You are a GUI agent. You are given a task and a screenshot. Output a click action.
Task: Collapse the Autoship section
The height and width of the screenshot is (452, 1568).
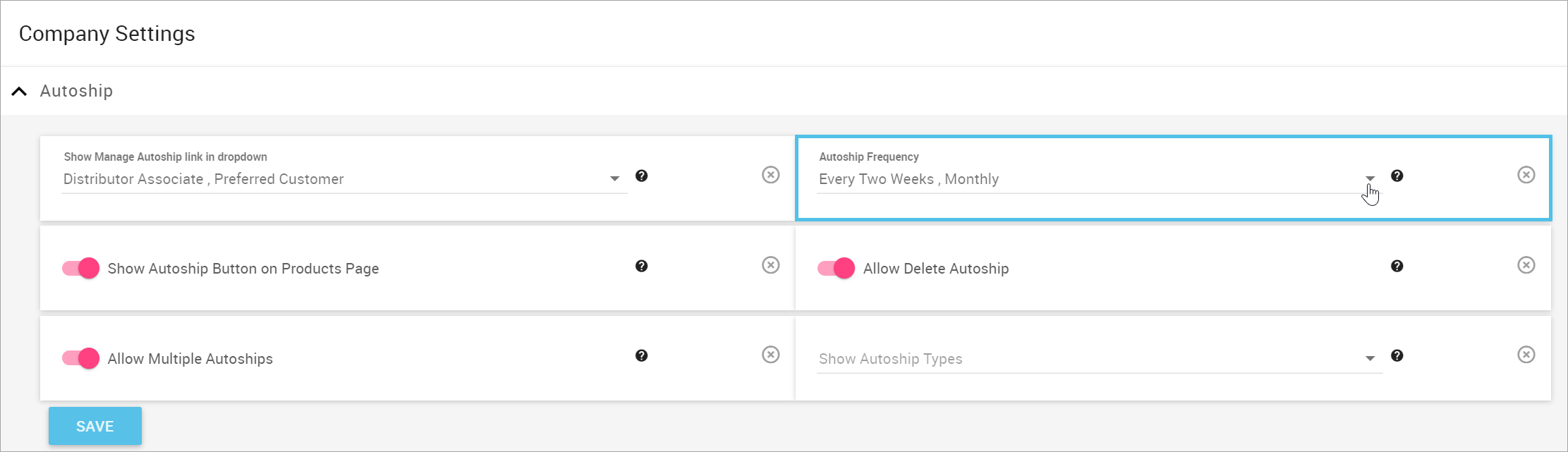[19, 91]
